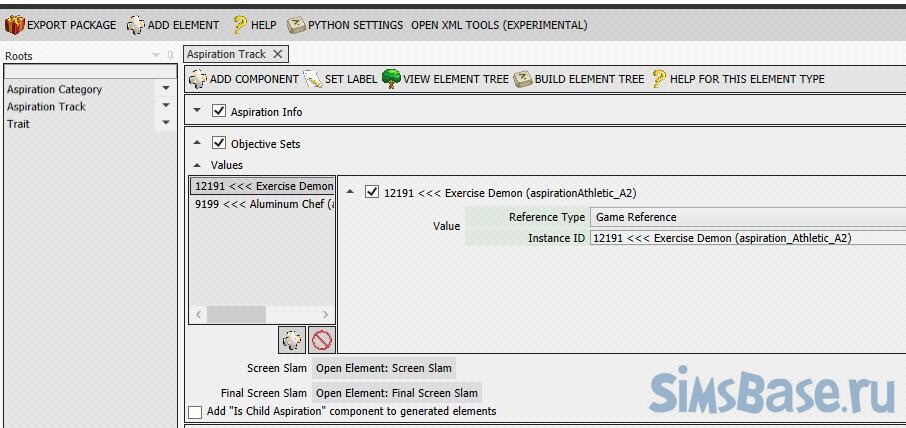906x428 pixels.
Task: Enable the Is Child Aspiration component checkbox
Action: 195,412
